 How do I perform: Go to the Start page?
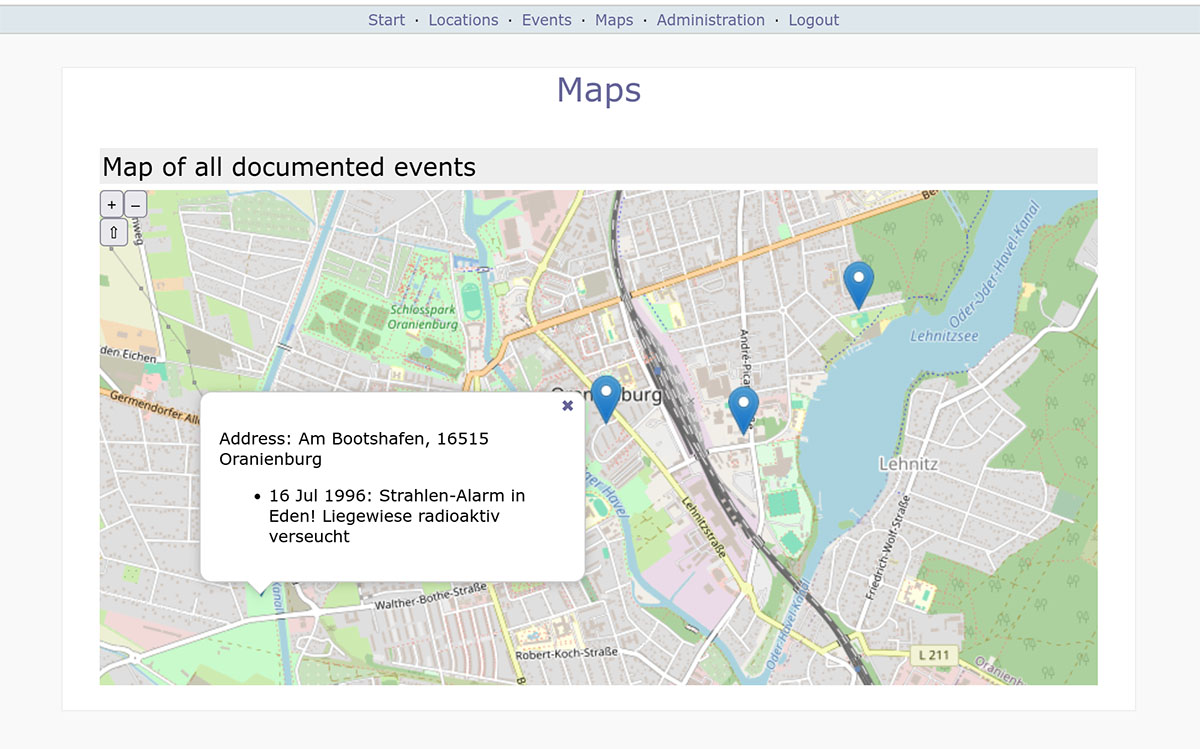click(x=386, y=20)
